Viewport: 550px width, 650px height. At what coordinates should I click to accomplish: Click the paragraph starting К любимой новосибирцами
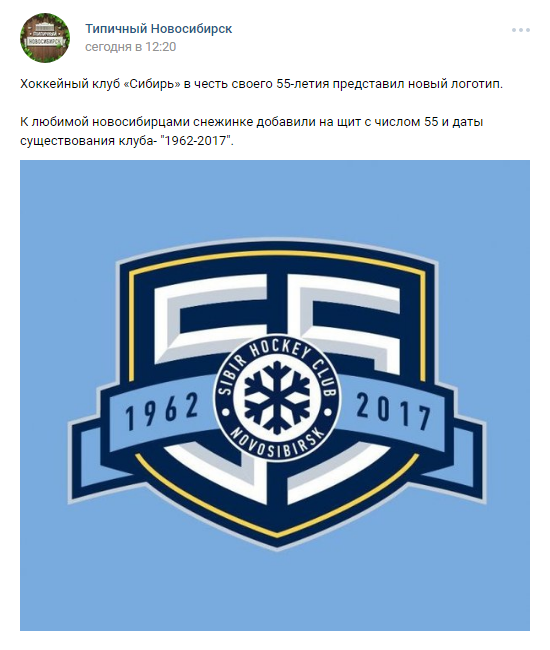click(252, 131)
